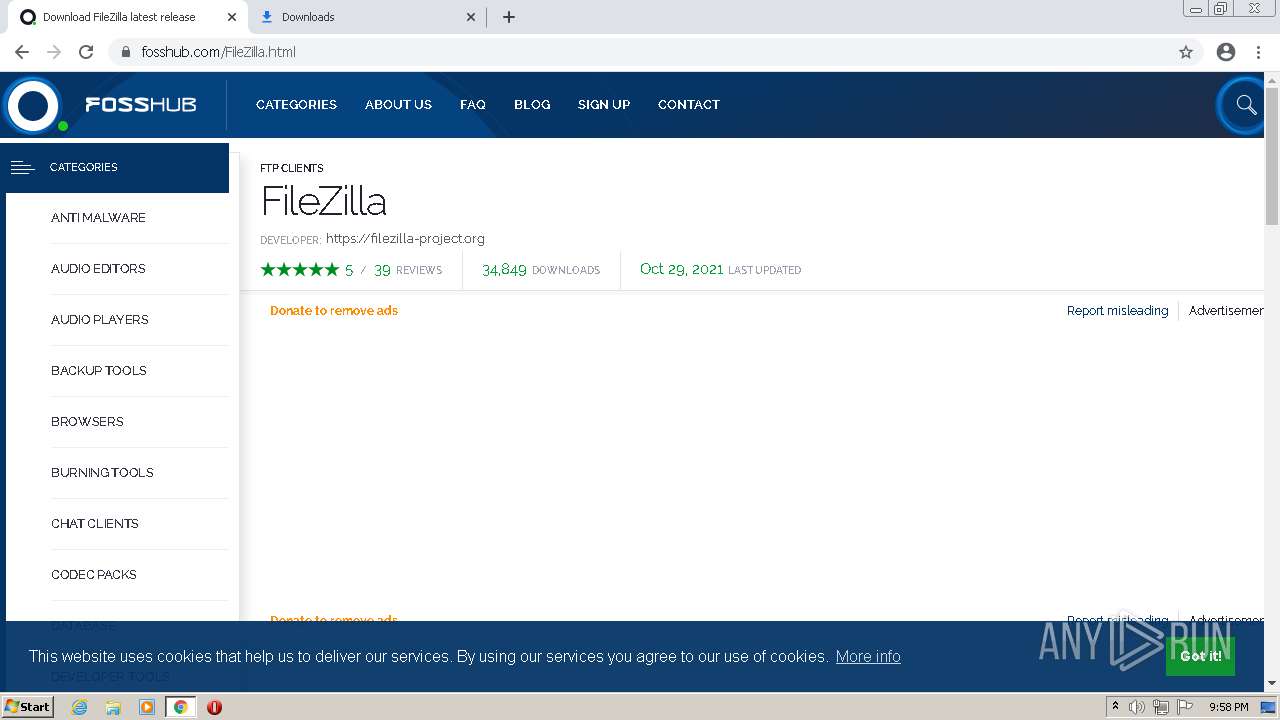Image resolution: width=1280 pixels, height=720 pixels.
Task: Click the page vertical scrollbar thumb
Action: [x=1272, y=156]
